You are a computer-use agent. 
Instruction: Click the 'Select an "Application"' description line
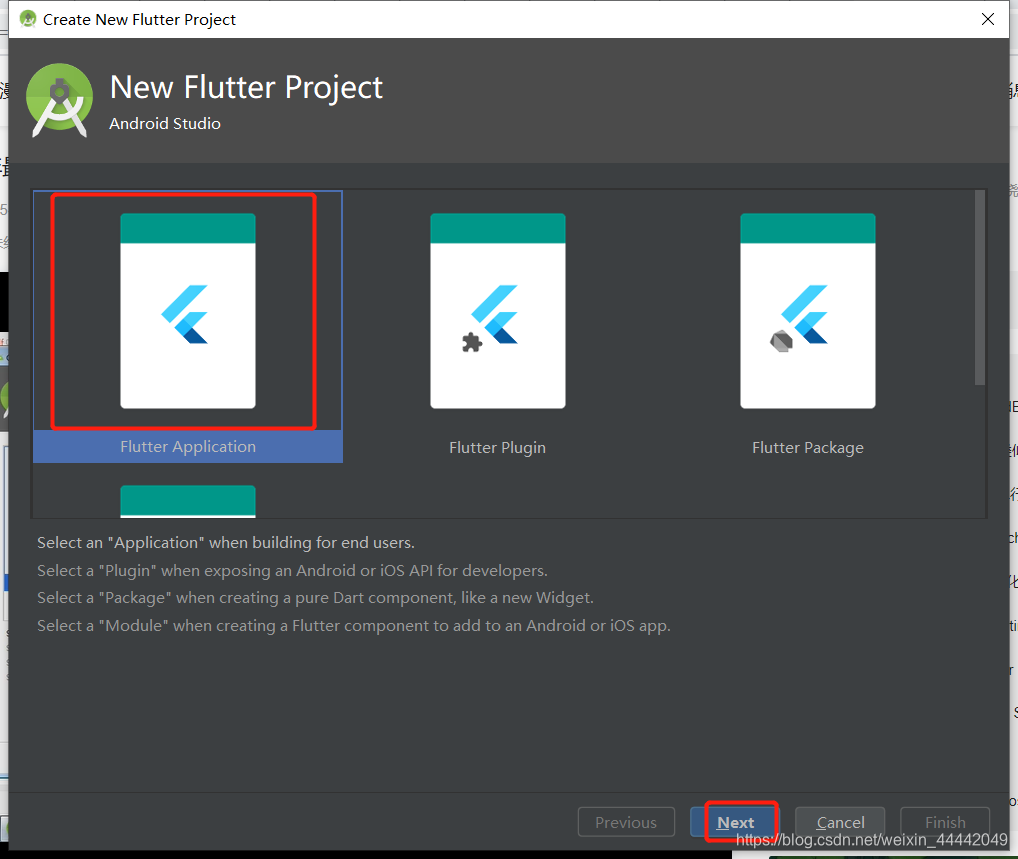pos(225,542)
